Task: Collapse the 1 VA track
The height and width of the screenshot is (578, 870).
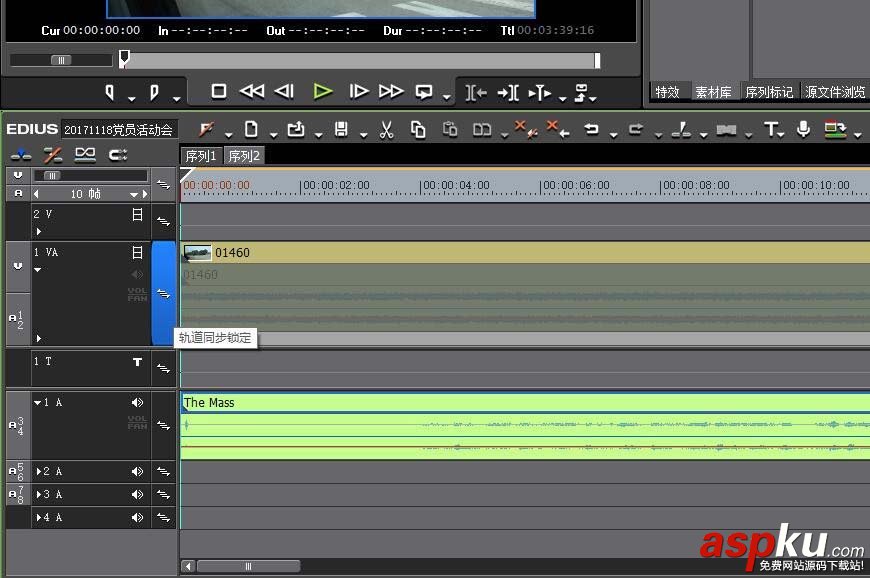Action: click(x=38, y=270)
